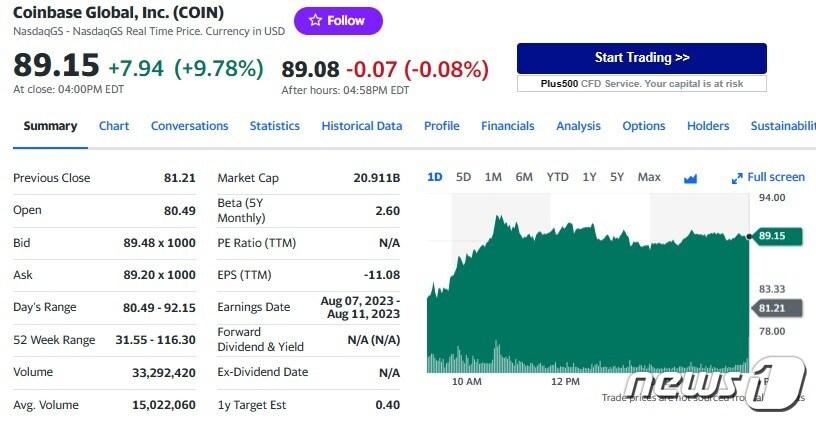The width and height of the screenshot is (816, 423).
Task: Select the Statistics tab
Action: 274,126
